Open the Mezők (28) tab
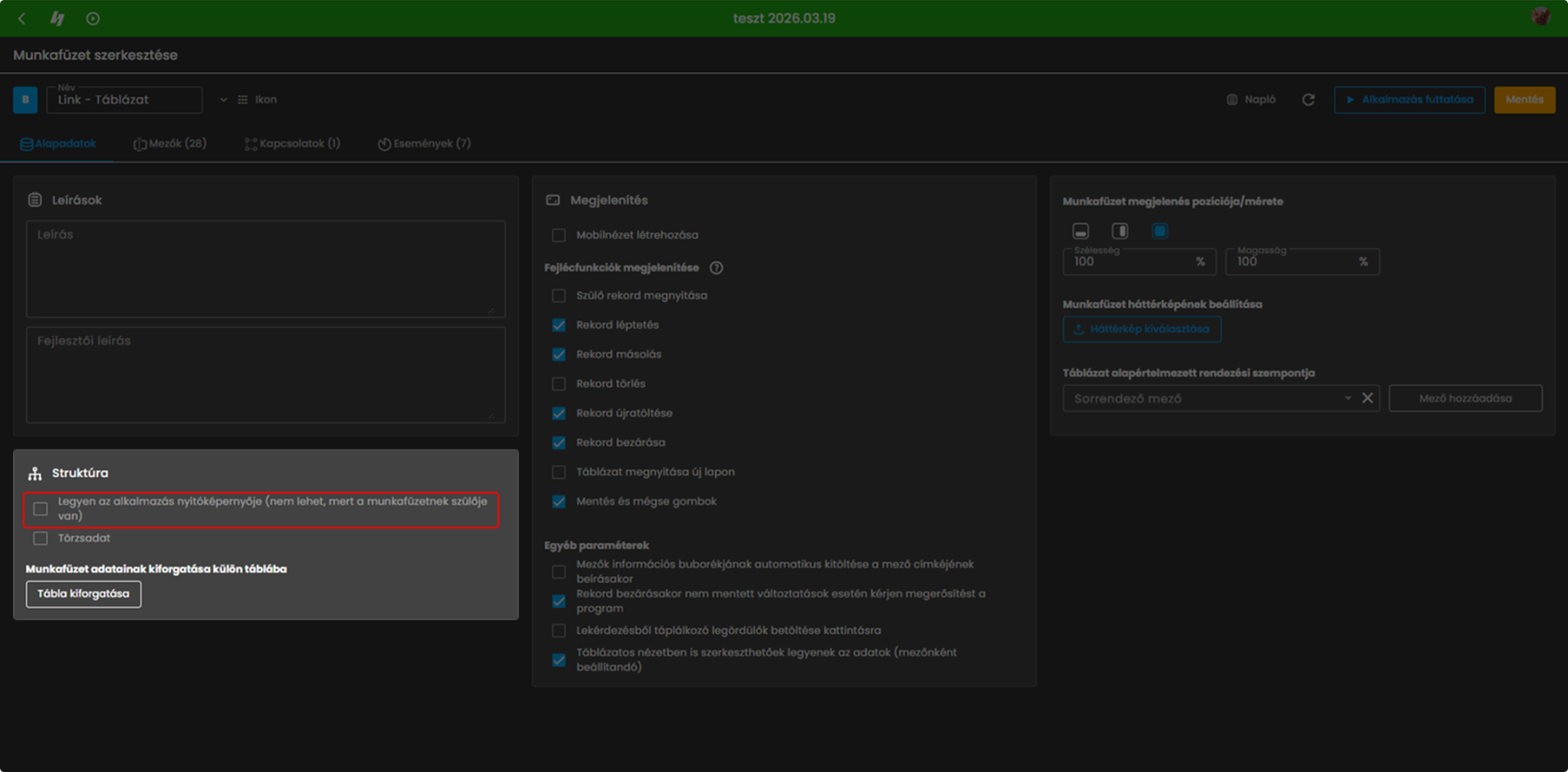The width and height of the screenshot is (1568, 772). pyautogui.click(x=170, y=144)
